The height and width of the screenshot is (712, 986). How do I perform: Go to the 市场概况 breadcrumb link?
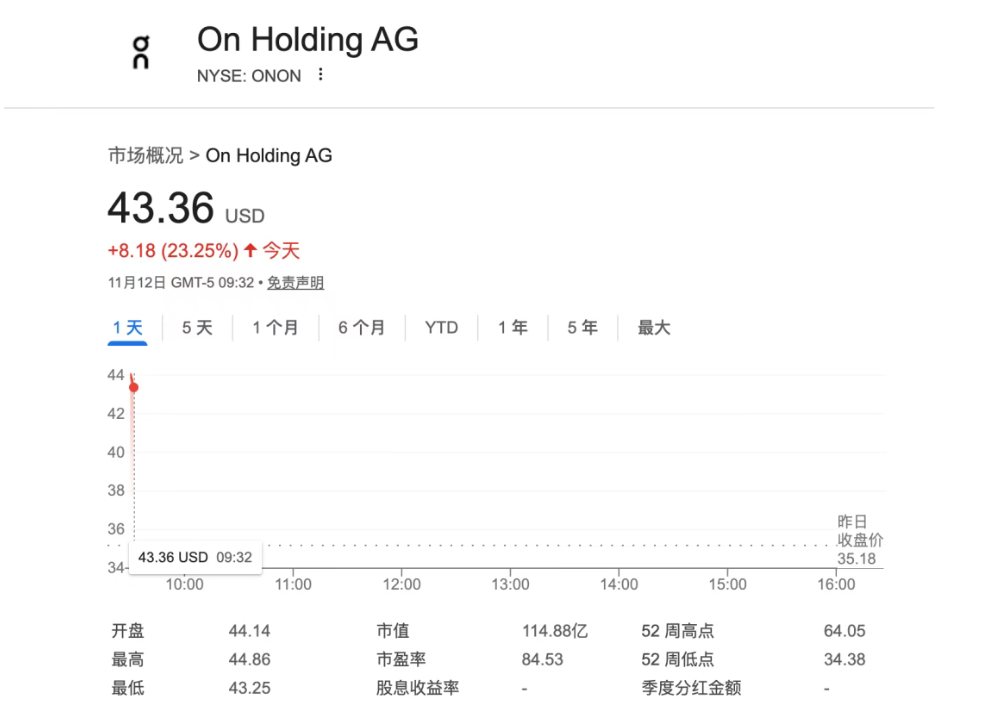[146, 156]
